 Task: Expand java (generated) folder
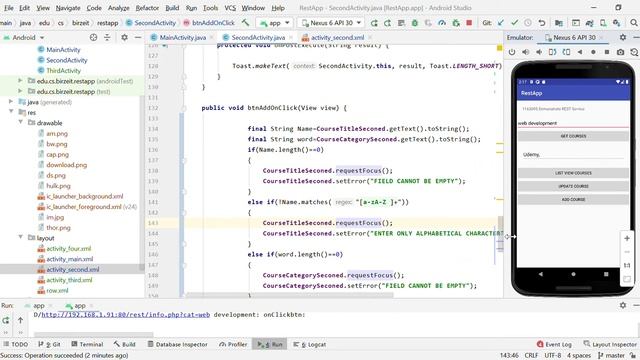[x=11, y=102]
